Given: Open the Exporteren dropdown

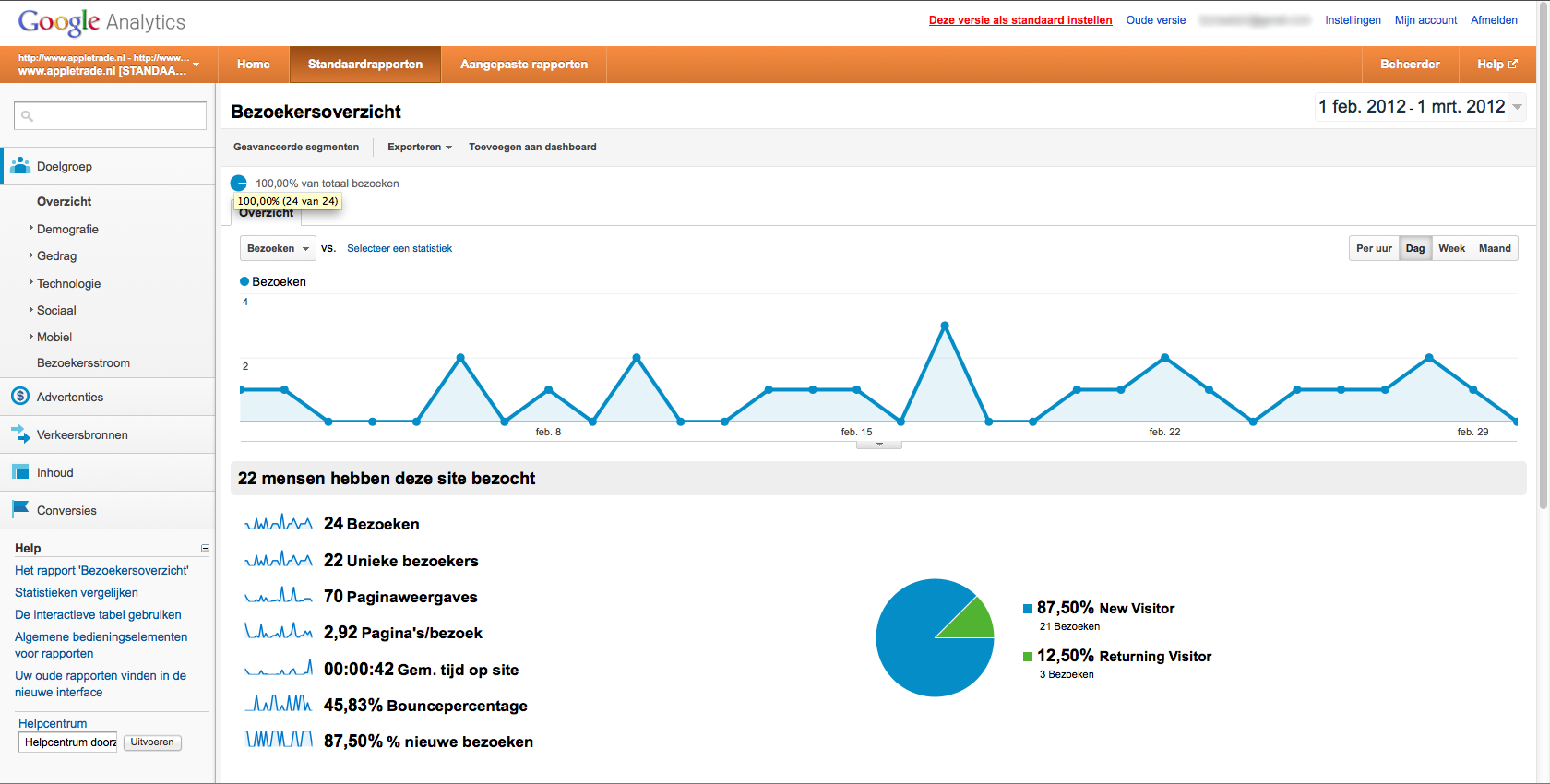Looking at the screenshot, I should point(420,147).
